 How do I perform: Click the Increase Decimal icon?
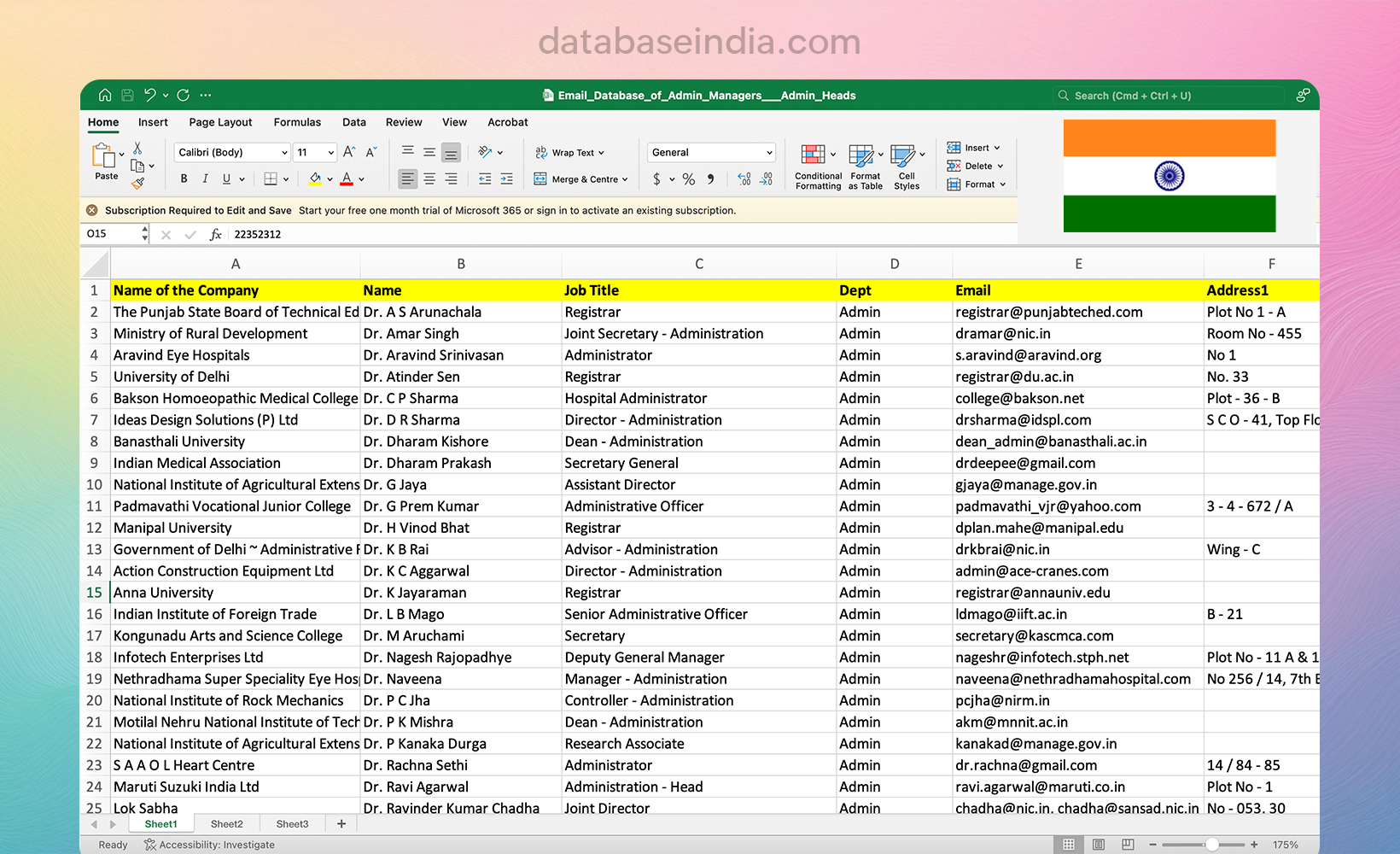point(744,178)
